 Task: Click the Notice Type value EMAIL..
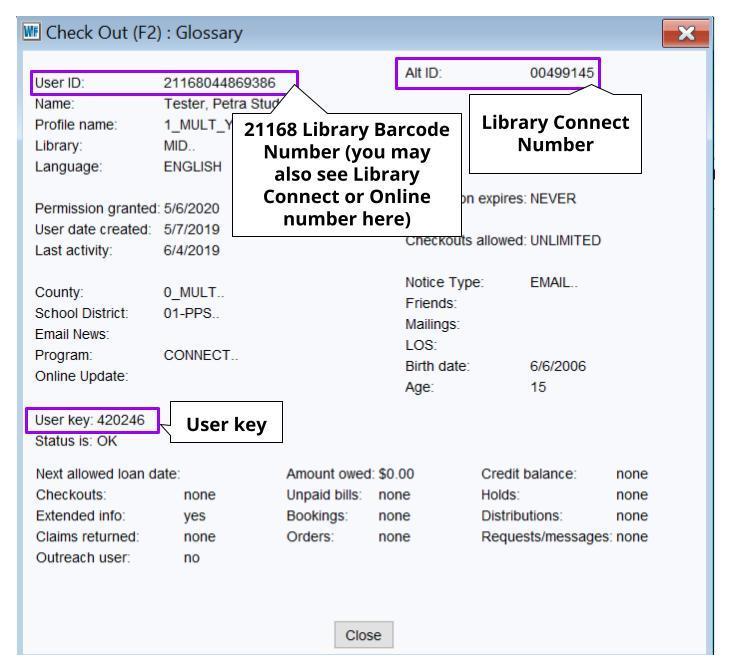point(555,284)
